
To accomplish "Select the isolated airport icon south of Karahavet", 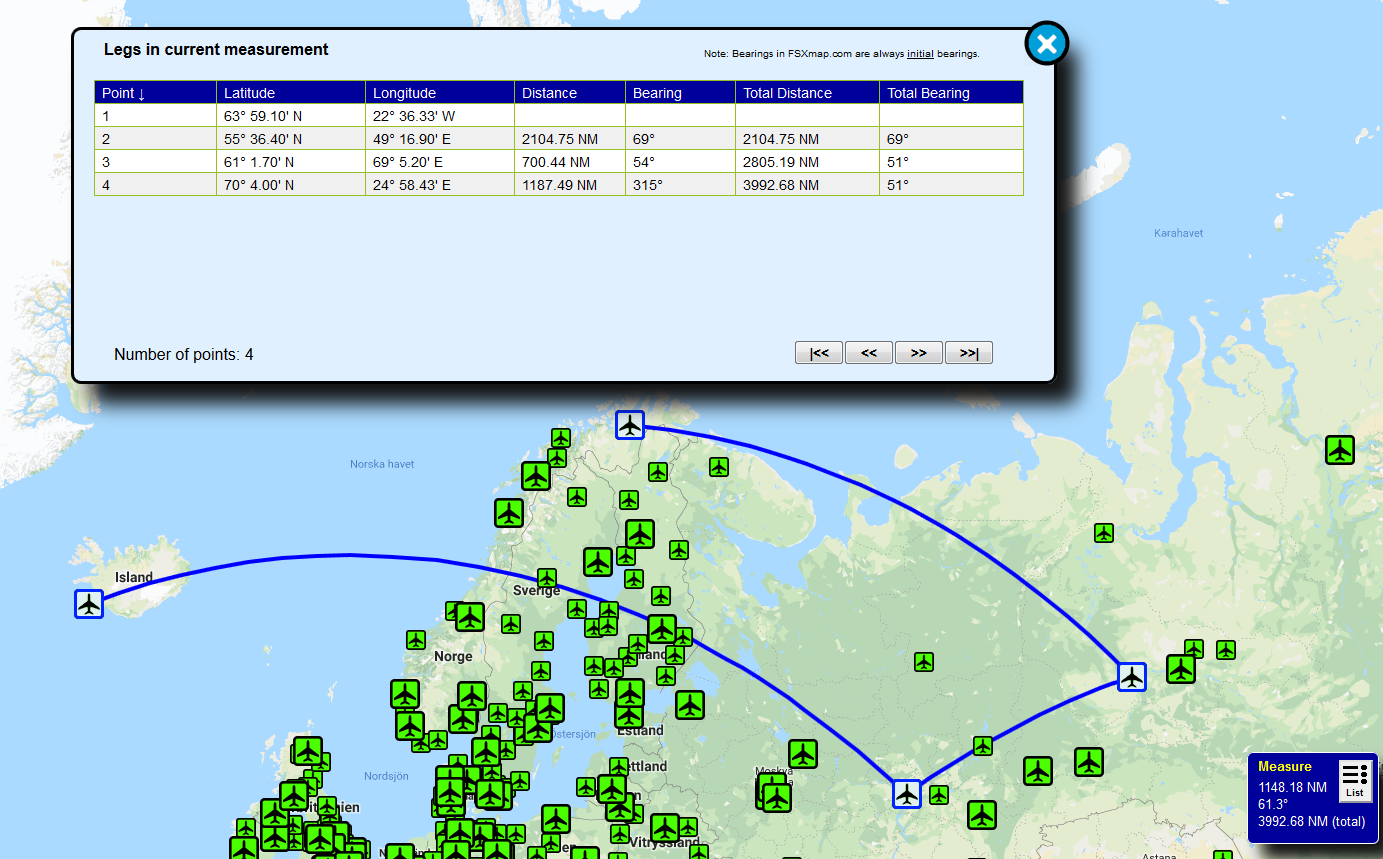I will tap(1103, 533).
